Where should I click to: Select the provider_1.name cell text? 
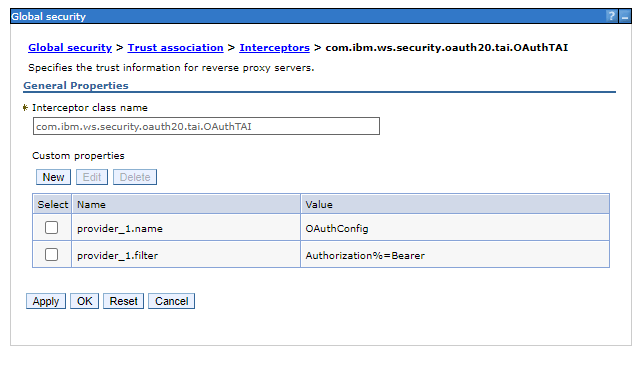tap(120, 229)
